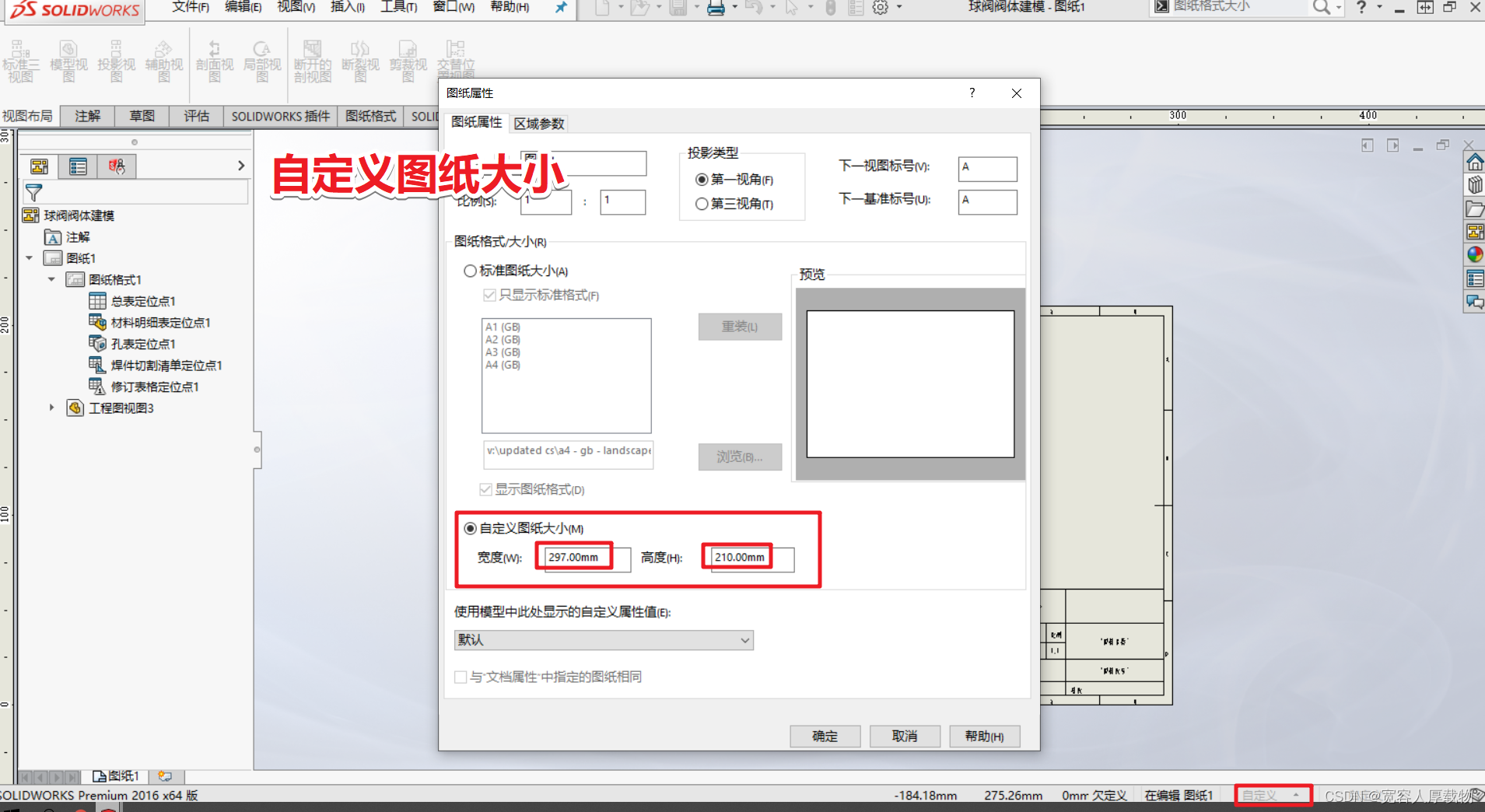1485x812 pixels.
Task: Open the help question mark dropdown arrow
Action: pyautogui.click(x=1379, y=7)
